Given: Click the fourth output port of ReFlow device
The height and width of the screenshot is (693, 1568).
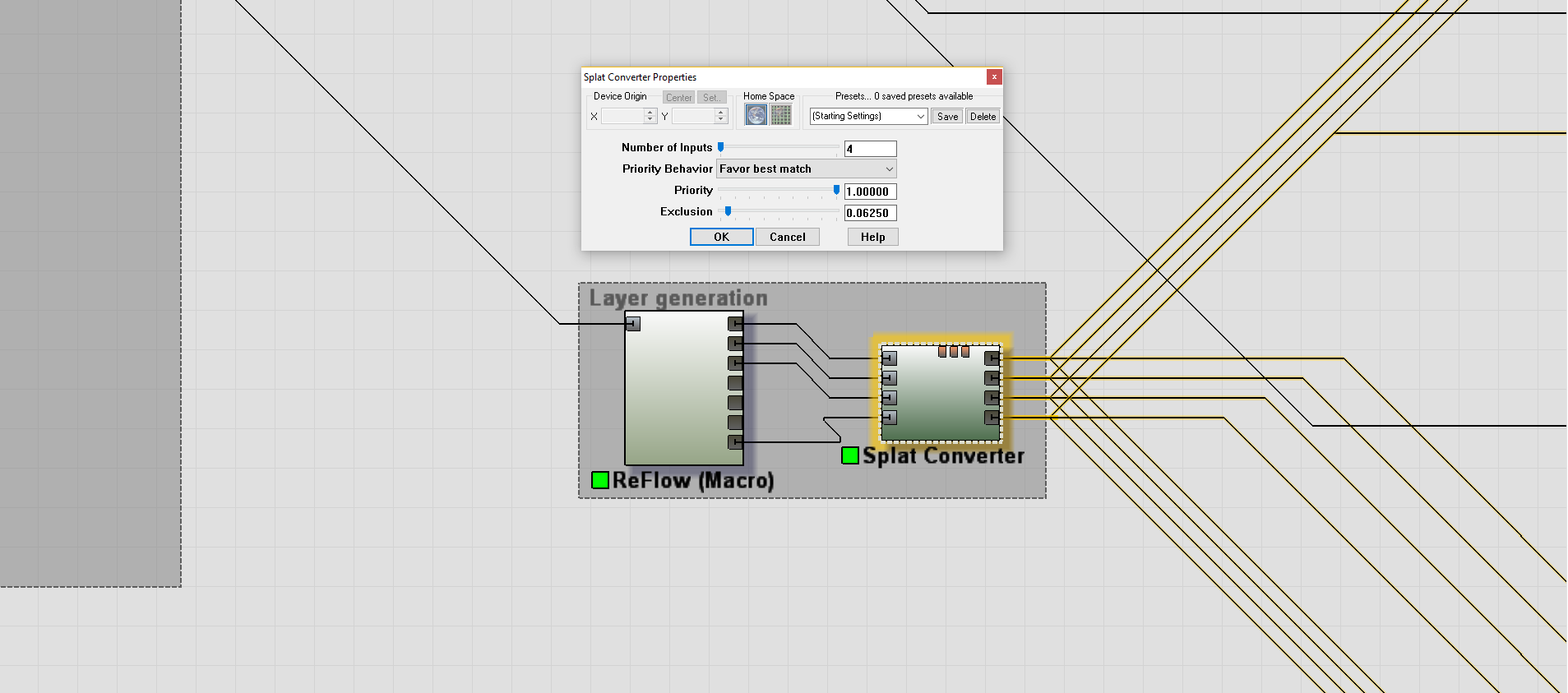Looking at the screenshot, I should point(735,383).
